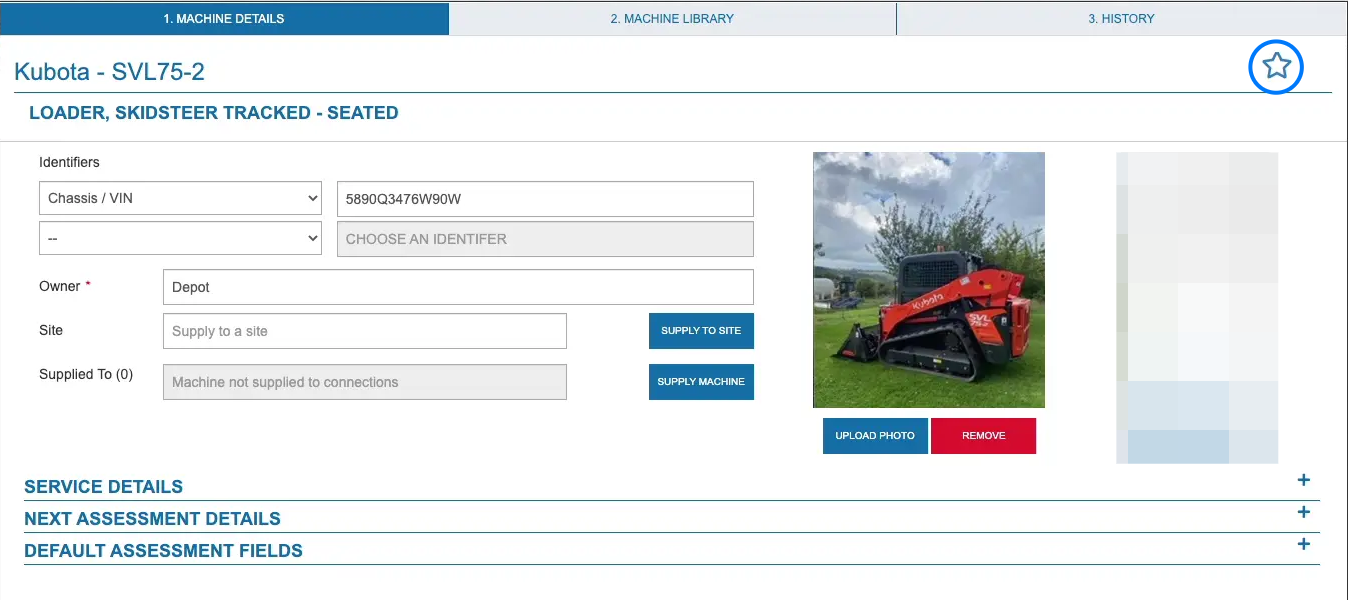
Task: Select the Kubota - SVL75-2 title
Action: 109,71
